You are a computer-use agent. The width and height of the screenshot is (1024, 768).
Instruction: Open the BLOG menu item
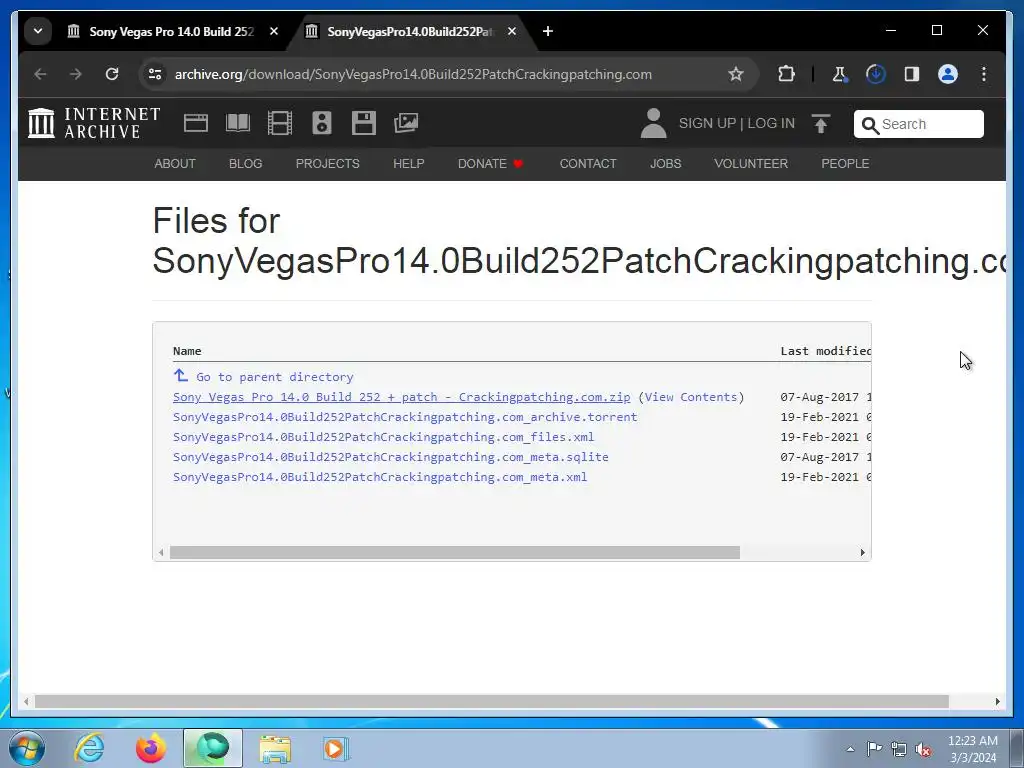pyautogui.click(x=246, y=164)
